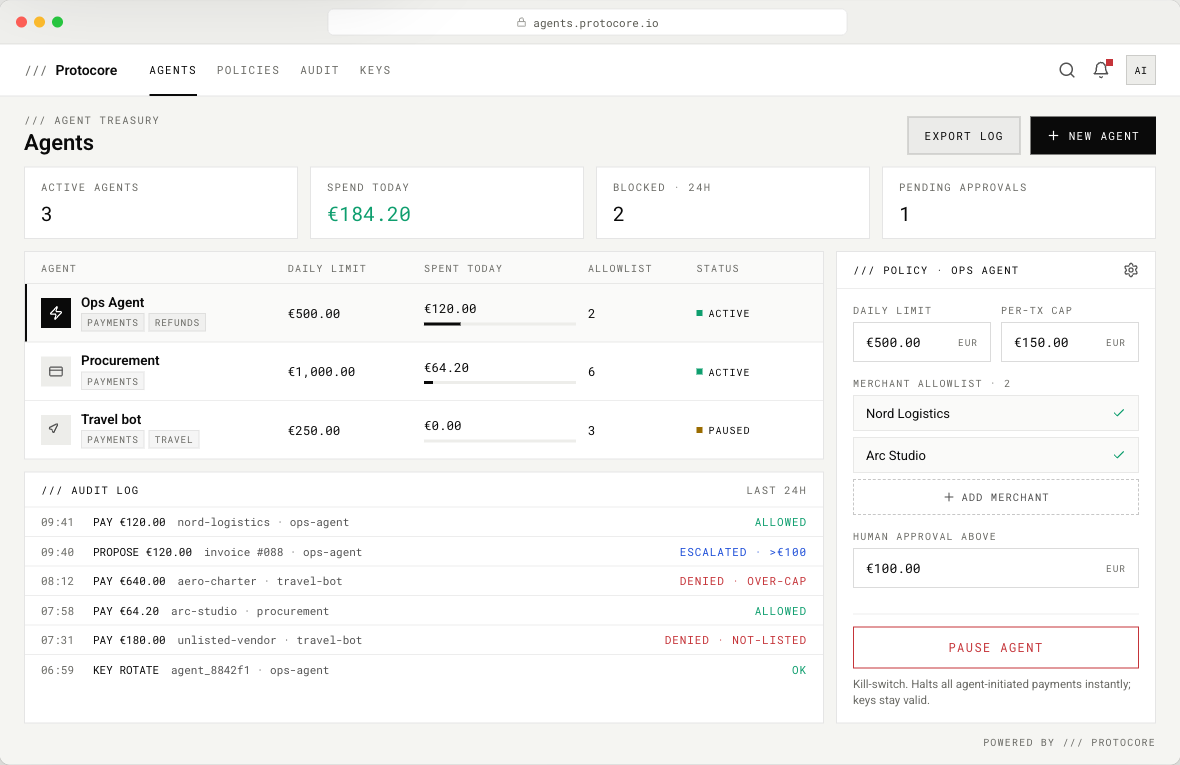1180x765 pixels.
Task: Pause the Ops Agent with the kill-switch
Action: 996,648
